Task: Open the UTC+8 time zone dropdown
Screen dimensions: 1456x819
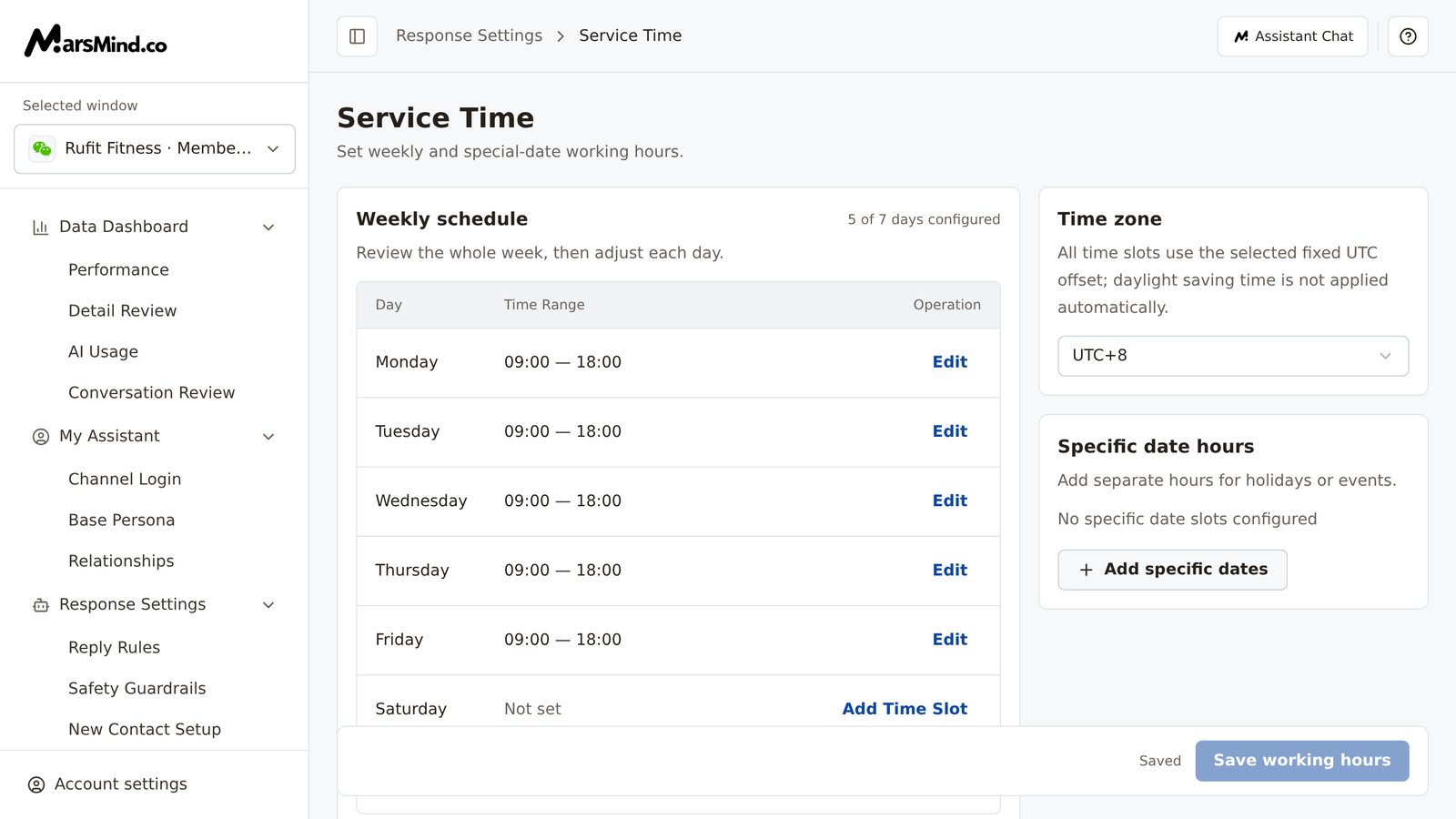Action: pyautogui.click(x=1233, y=356)
